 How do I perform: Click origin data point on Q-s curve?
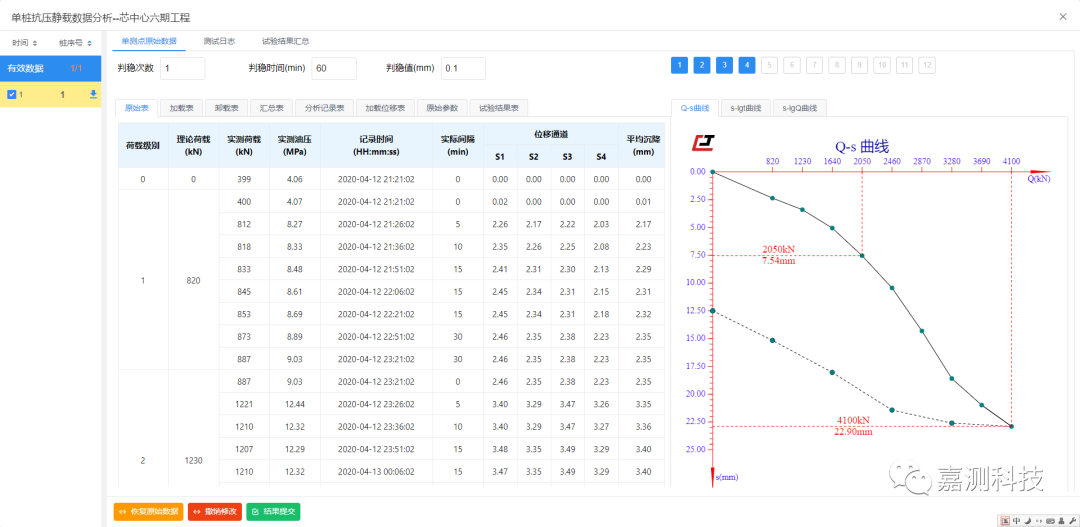click(x=713, y=172)
